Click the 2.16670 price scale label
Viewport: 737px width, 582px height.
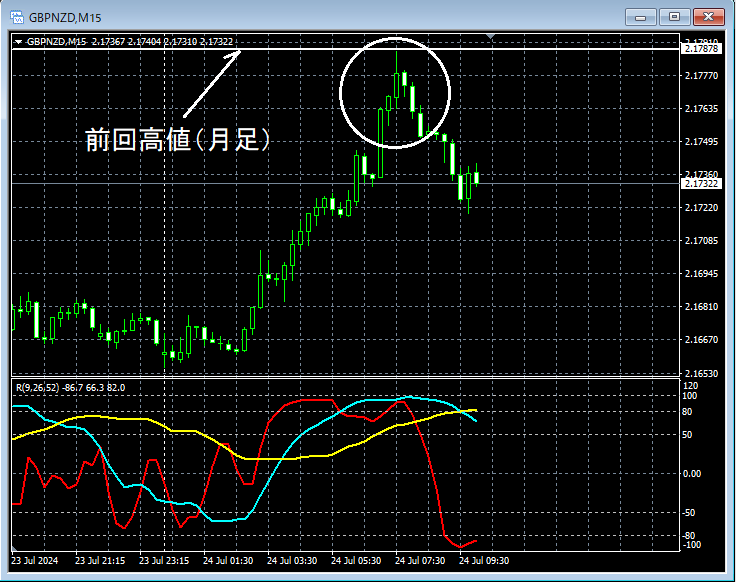click(x=701, y=339)
